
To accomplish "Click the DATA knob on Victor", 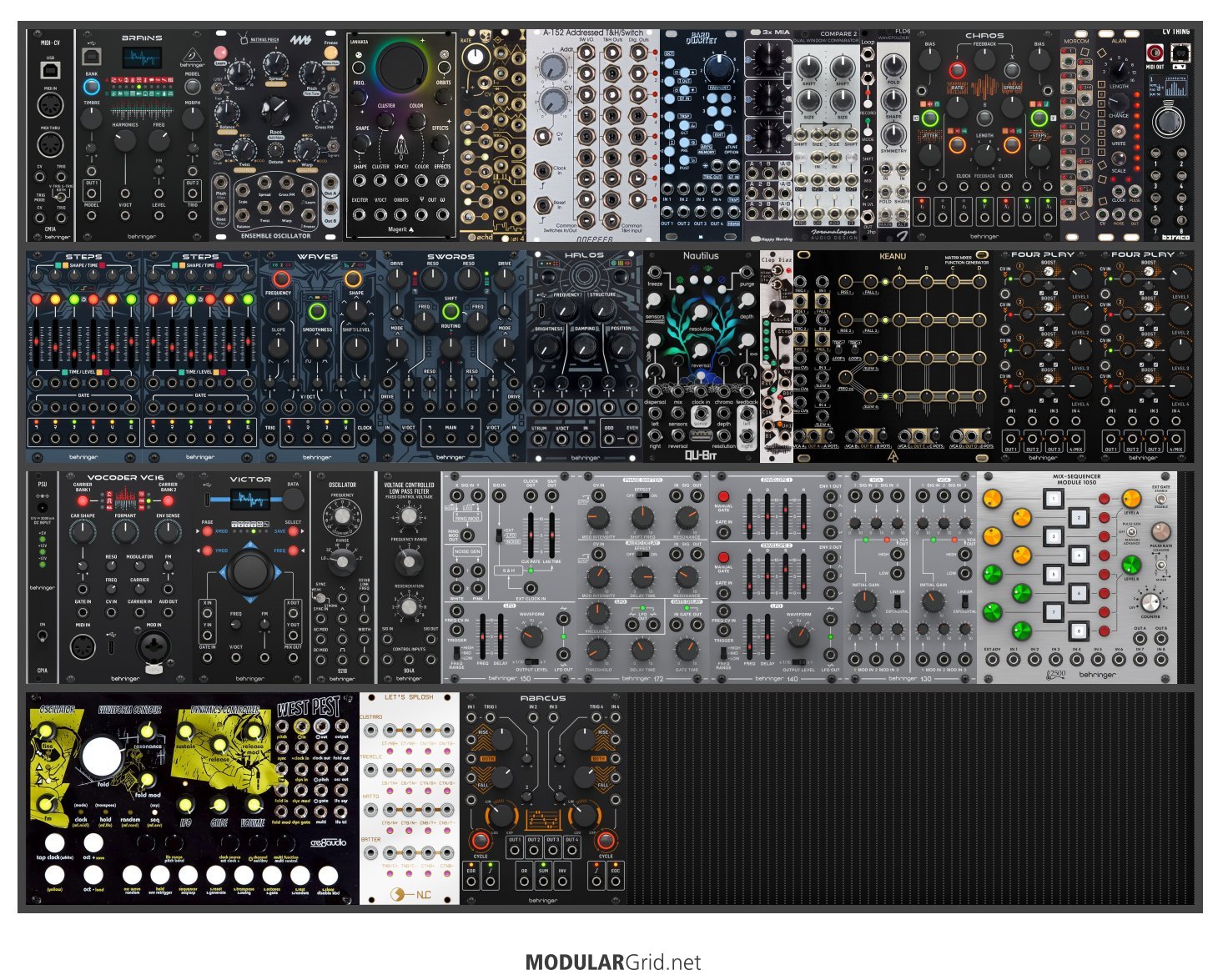I will coord(294,499).
